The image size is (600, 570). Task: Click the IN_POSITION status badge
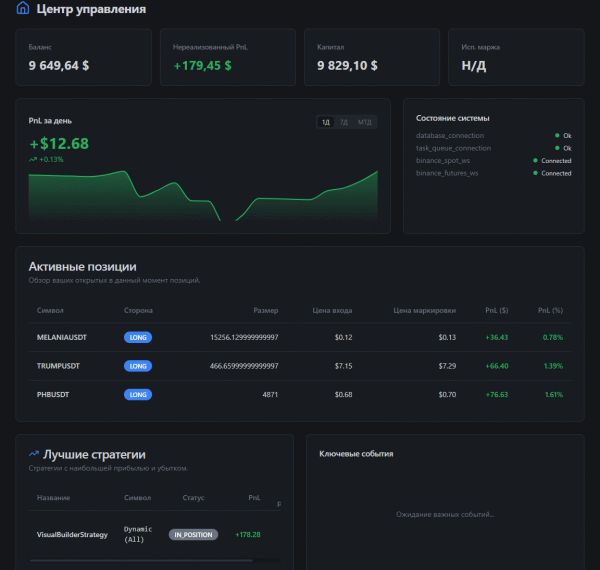193,534
